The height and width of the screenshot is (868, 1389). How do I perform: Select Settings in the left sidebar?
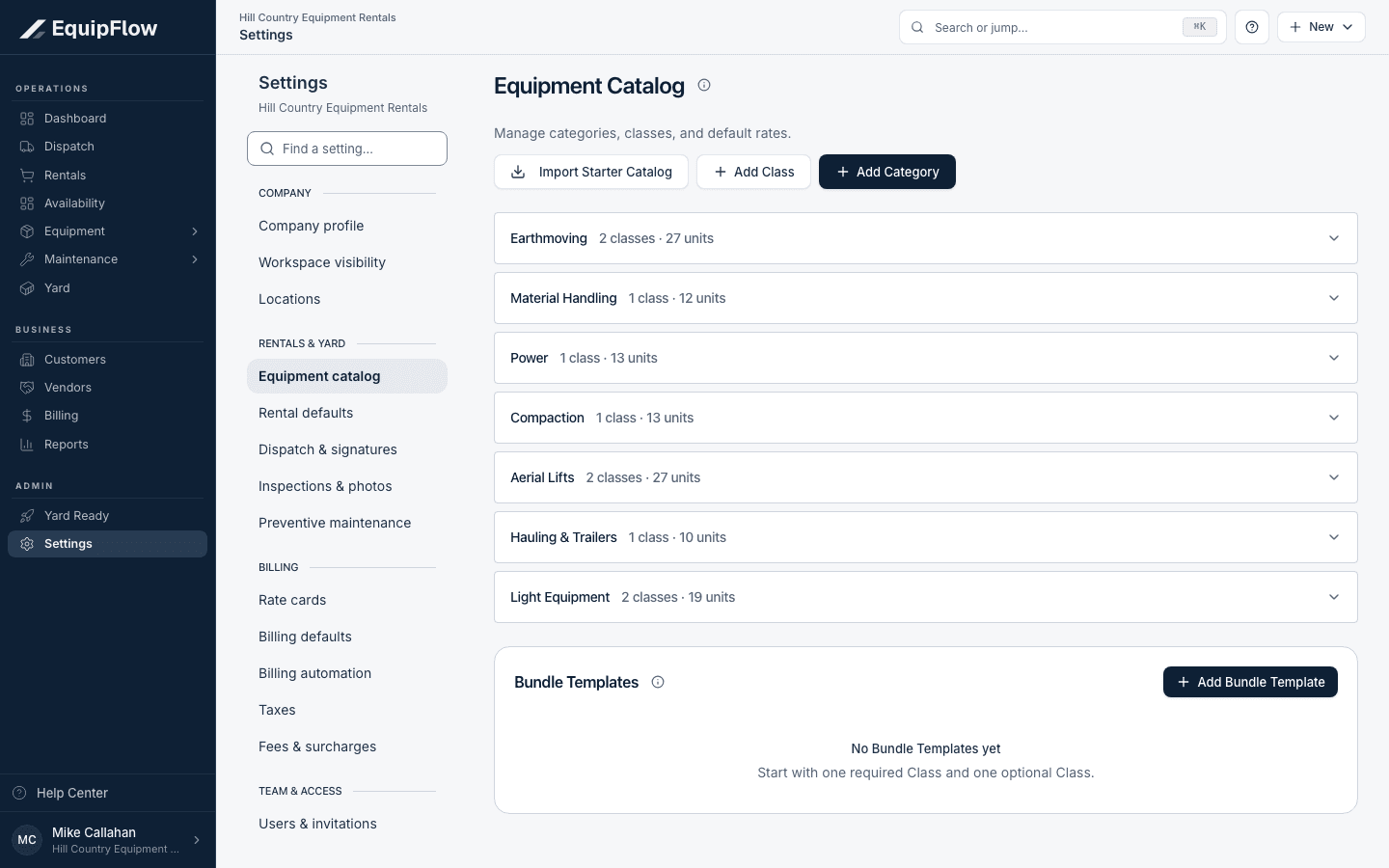tap(107, 544)
